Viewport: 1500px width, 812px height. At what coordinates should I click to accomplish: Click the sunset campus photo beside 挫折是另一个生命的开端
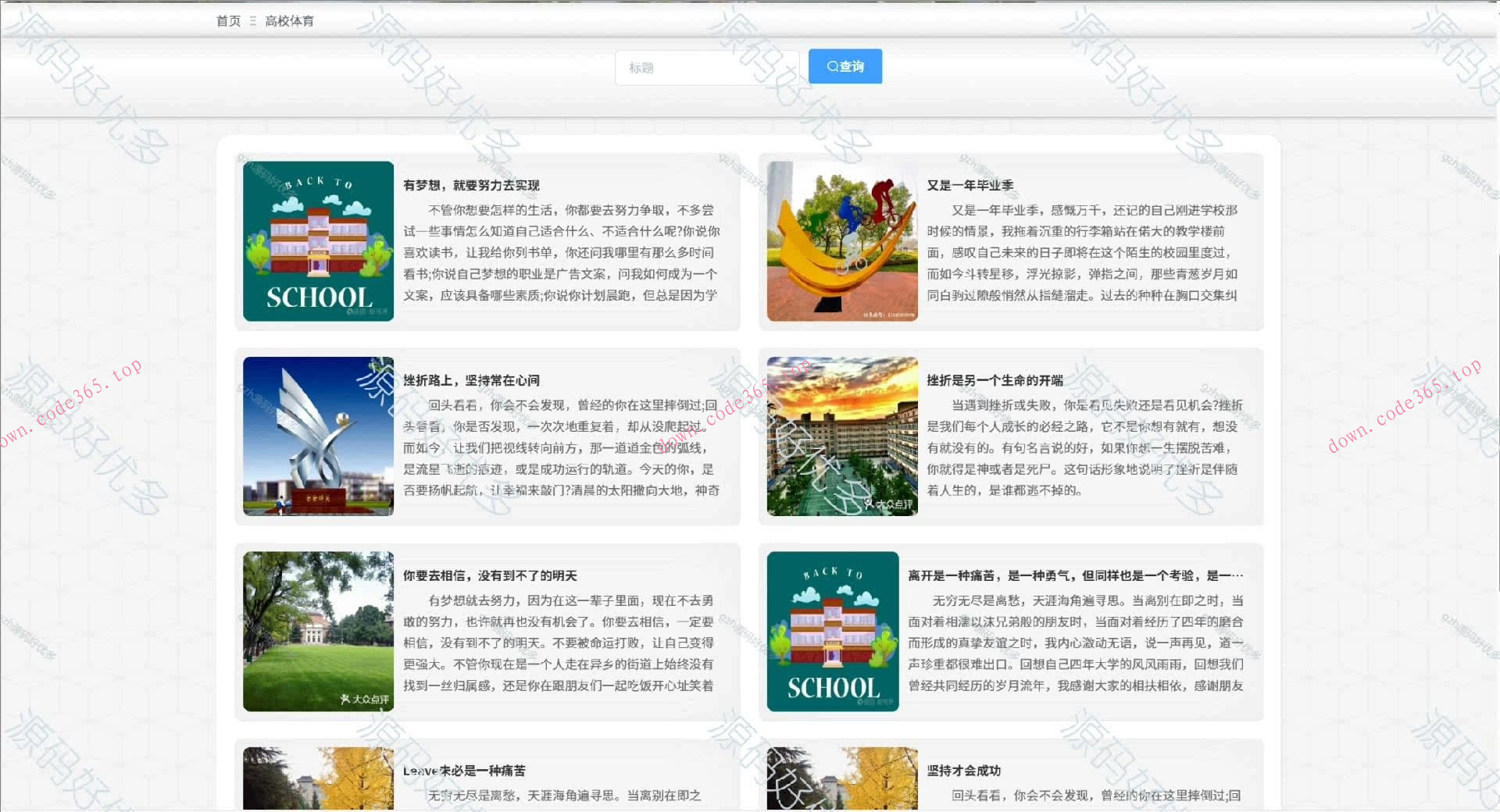click(841, 436)
